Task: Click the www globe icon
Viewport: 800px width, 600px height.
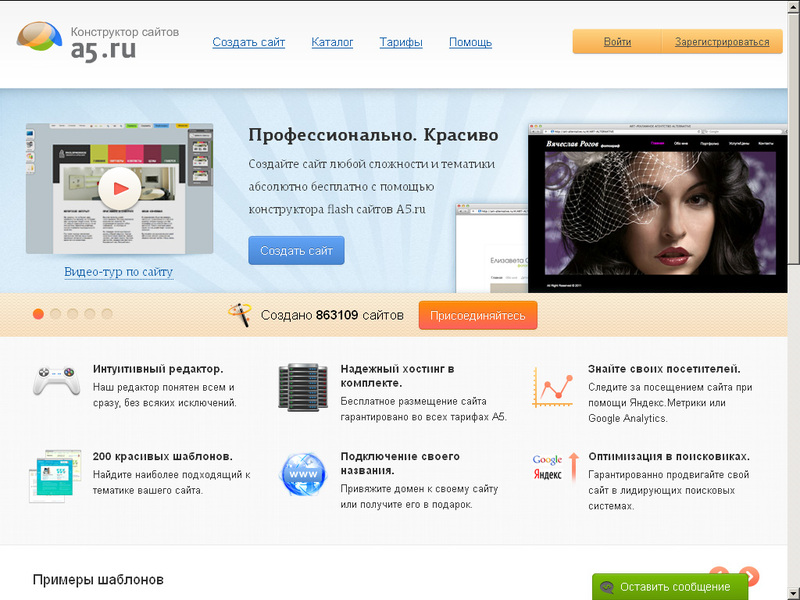Action: (x=303, y=474)
